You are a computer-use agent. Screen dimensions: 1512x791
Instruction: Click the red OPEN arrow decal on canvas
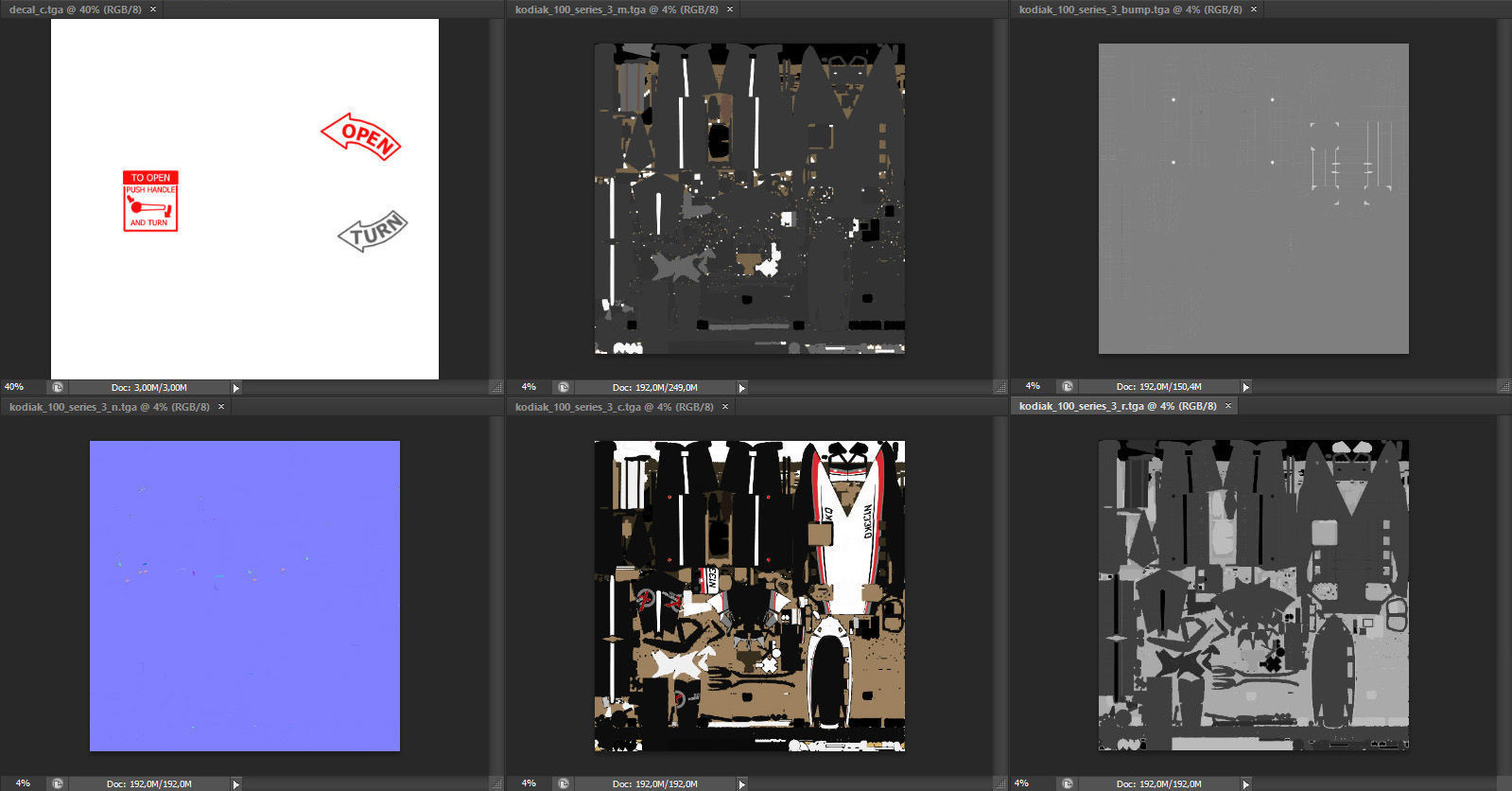pos(361,137)
